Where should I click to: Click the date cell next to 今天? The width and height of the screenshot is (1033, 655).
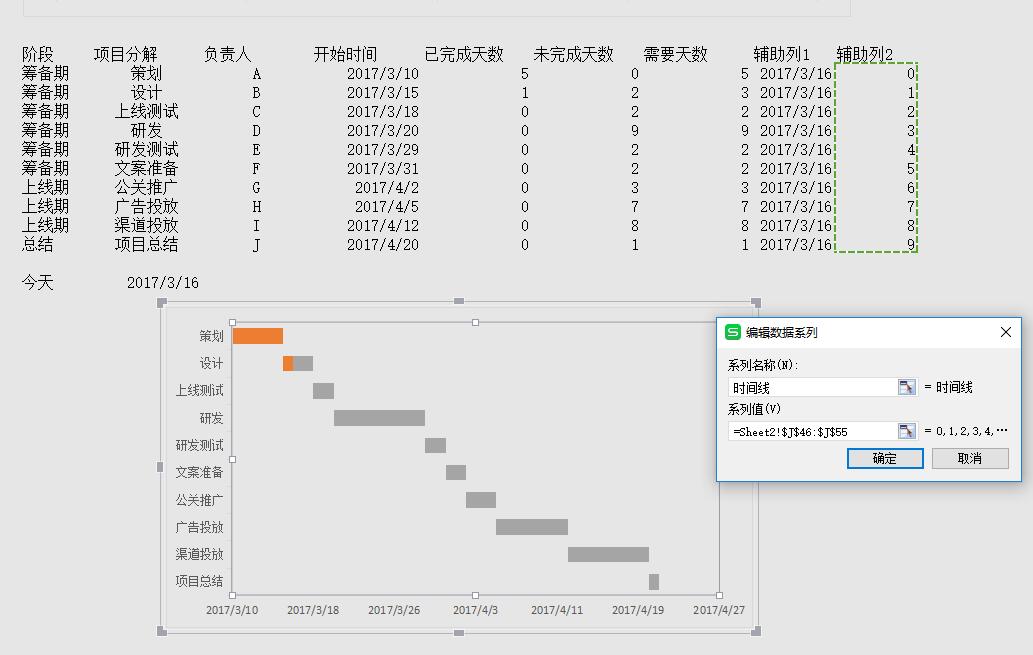pyautogui.click(x=162, y=283)
